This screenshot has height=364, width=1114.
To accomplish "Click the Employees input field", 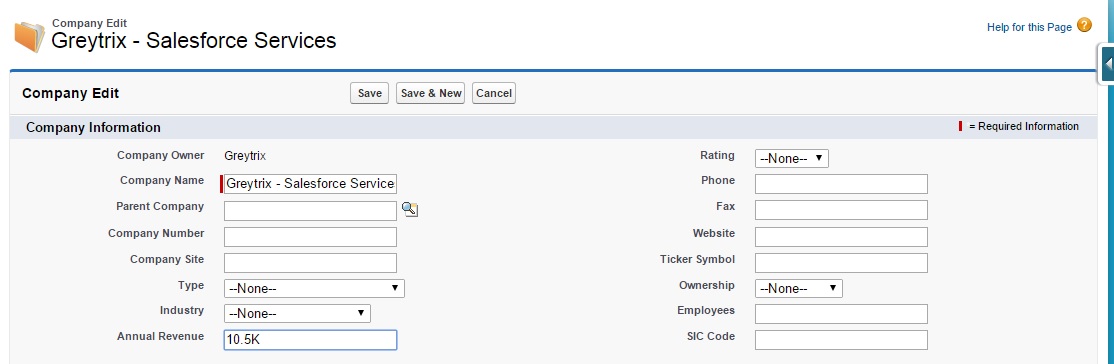I will 841,314.
